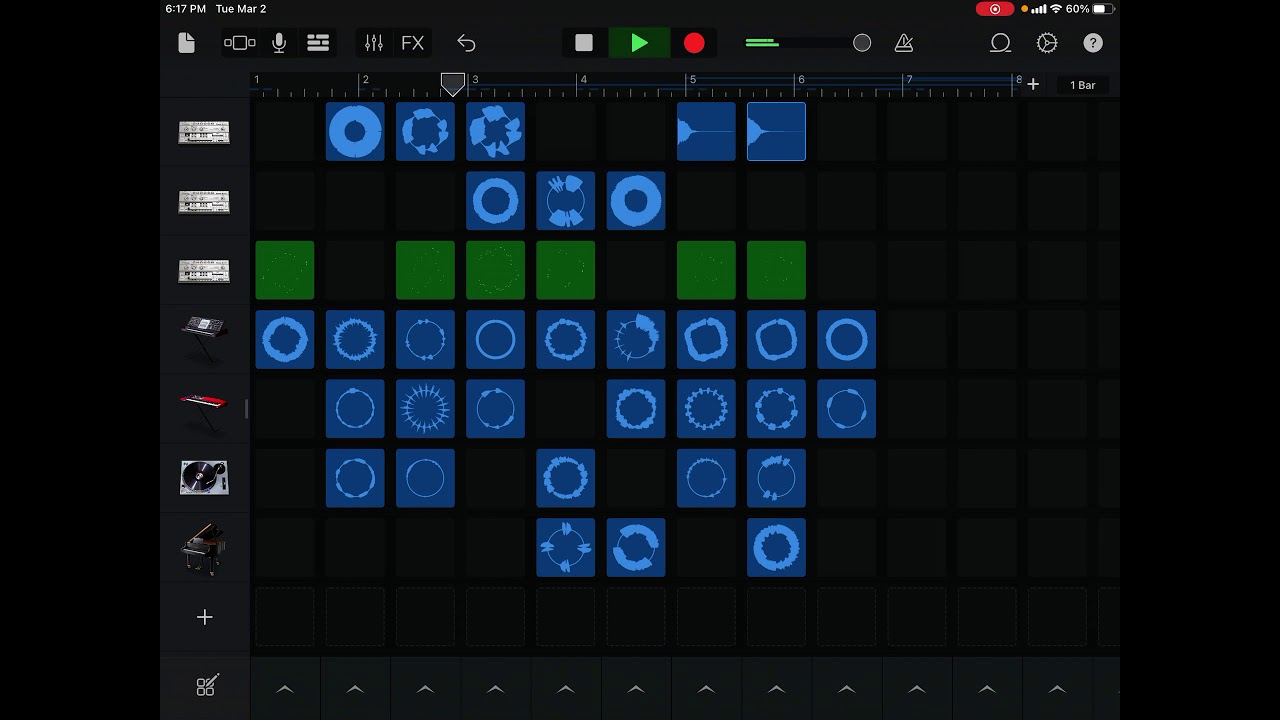Tap the last green cell in third track
Screen dimensions: 1280x720
[x=776, y=270]
